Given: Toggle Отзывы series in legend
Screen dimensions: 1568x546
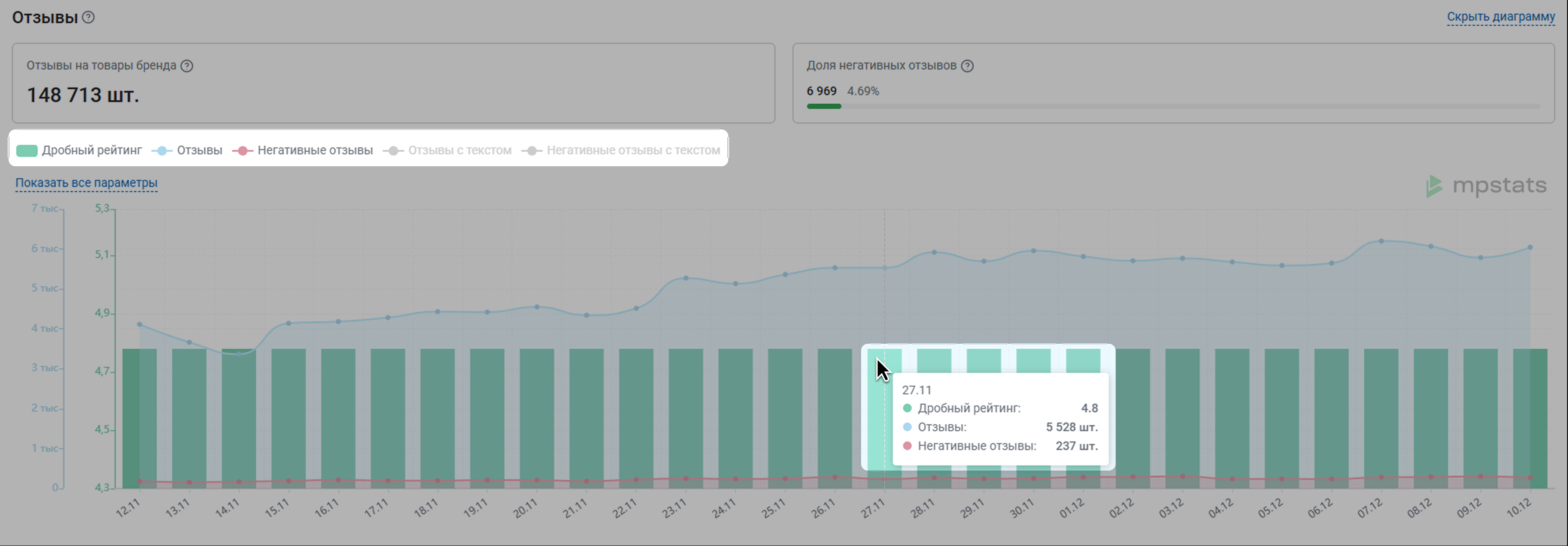Looking at the screenshot, I should (199, 150).
